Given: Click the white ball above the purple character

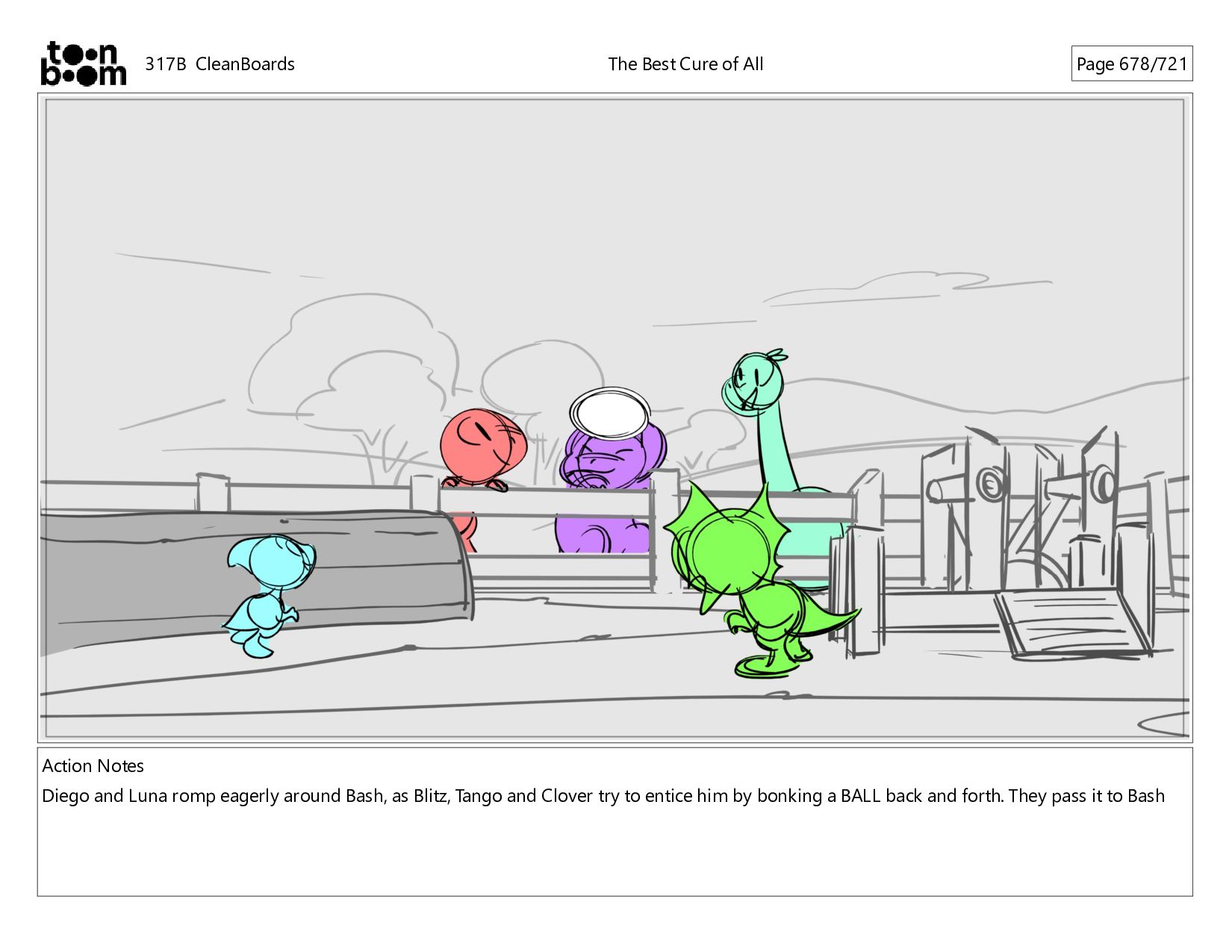Looking at the screenshot, I should (610, 412).
